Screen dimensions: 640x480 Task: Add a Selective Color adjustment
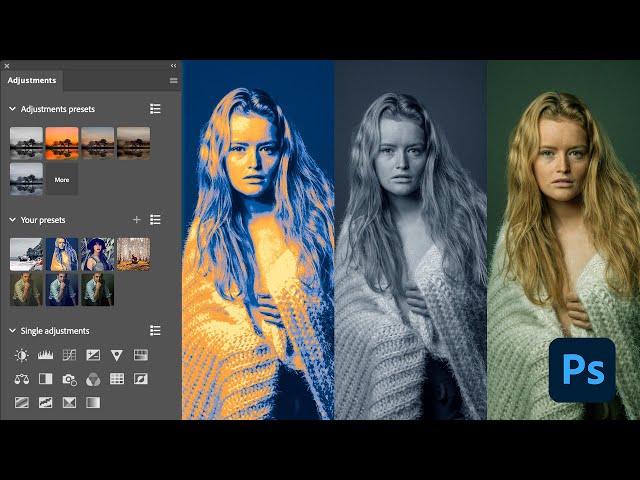pyautogui.click(x=69, y=403)
